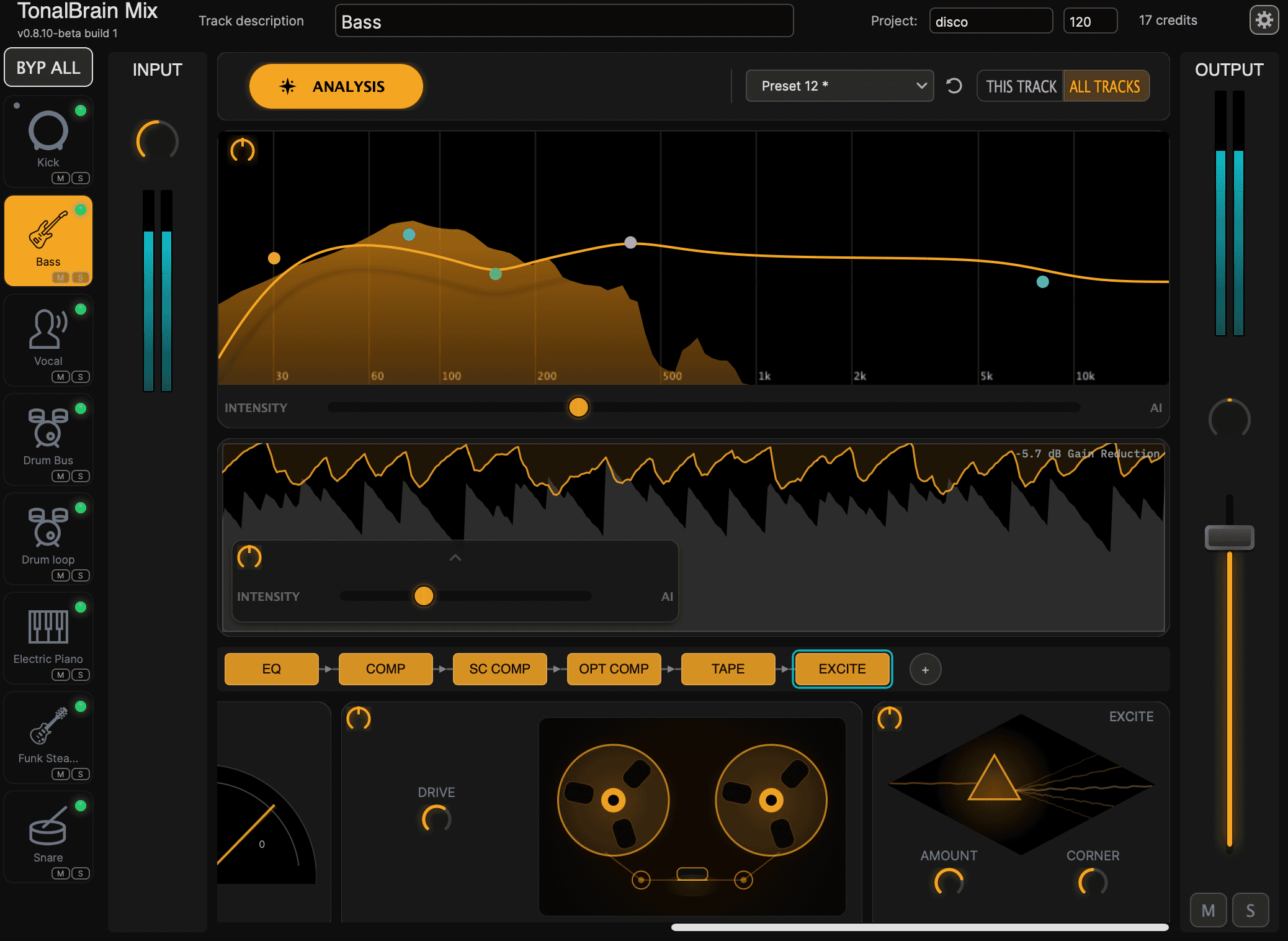Mute the Kick track
1288x941 pixels.
coord(60,178)
